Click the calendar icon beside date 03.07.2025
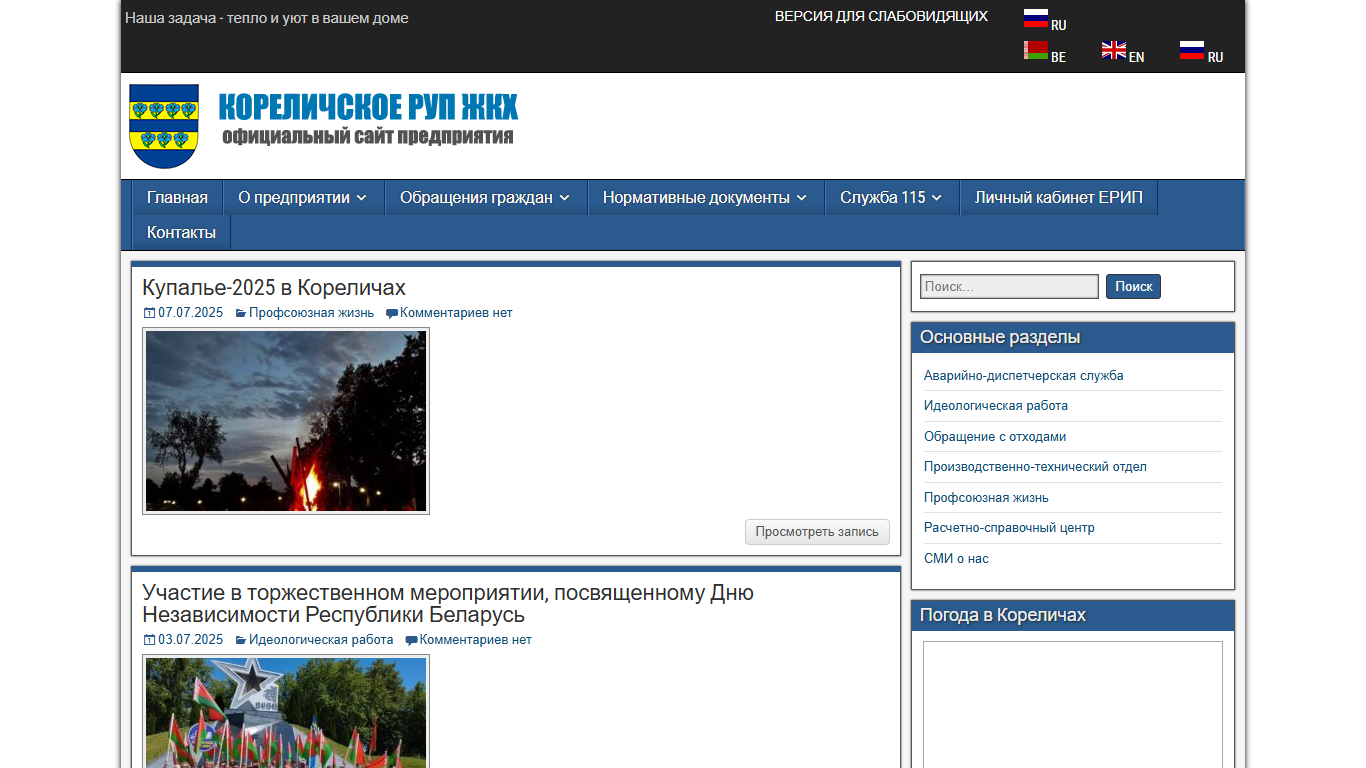 (x=149, y=640)
